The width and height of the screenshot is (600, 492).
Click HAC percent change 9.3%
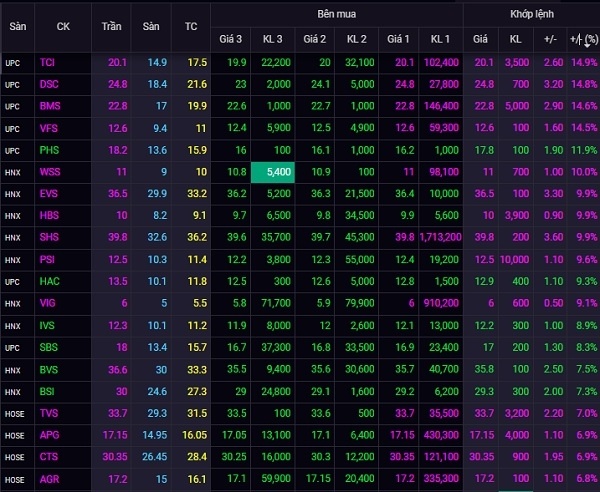587,282
